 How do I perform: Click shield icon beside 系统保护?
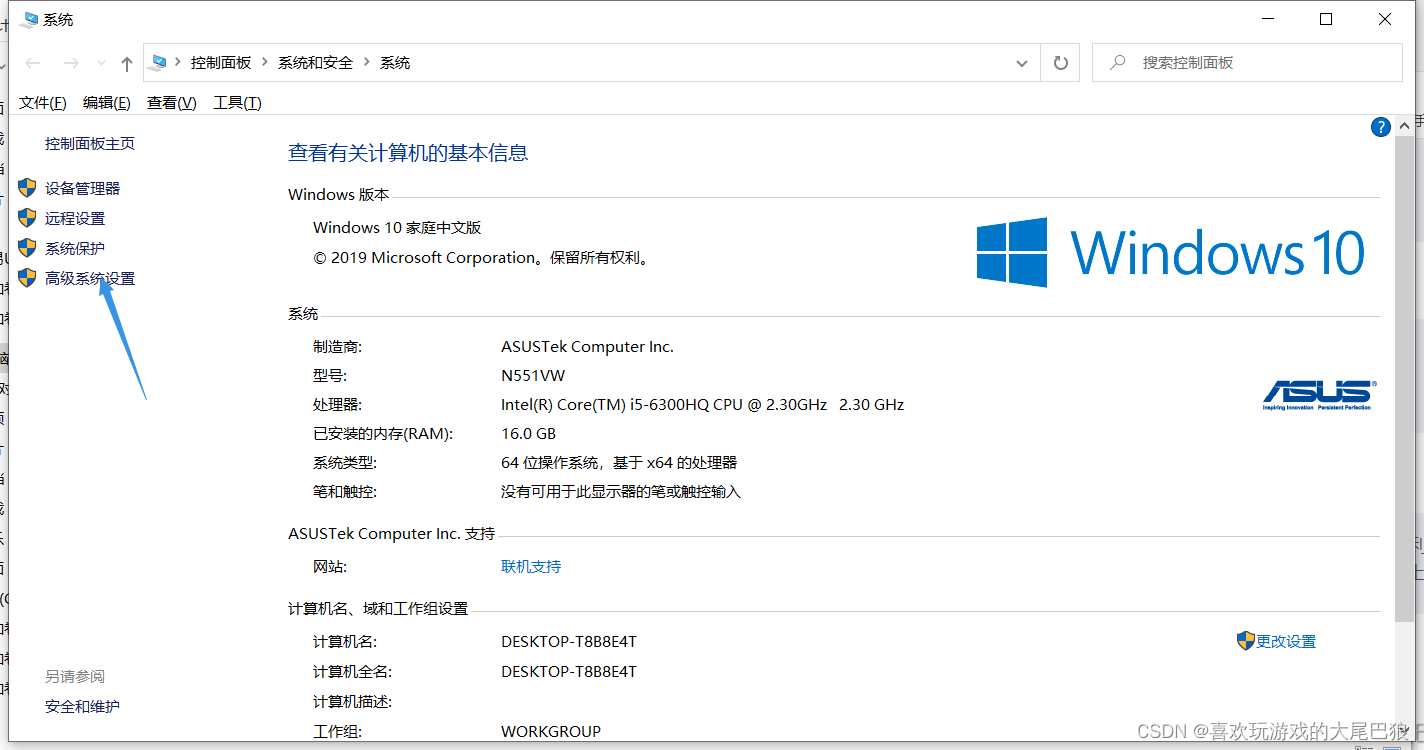[x=27, y=248]
